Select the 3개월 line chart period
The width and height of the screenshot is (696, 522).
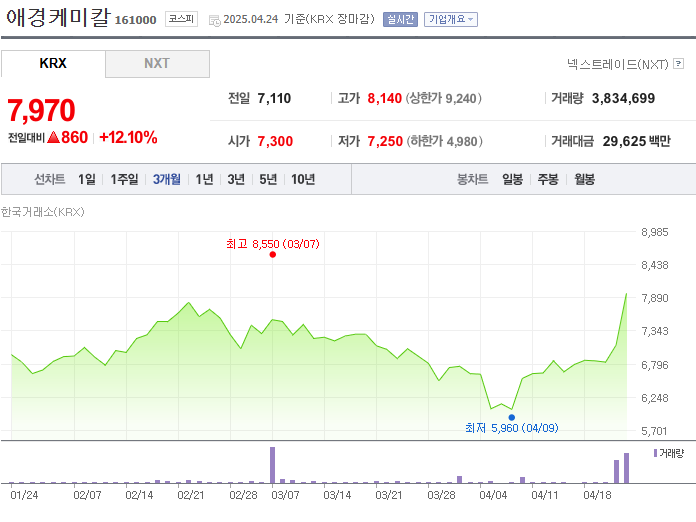pos(167,179)
